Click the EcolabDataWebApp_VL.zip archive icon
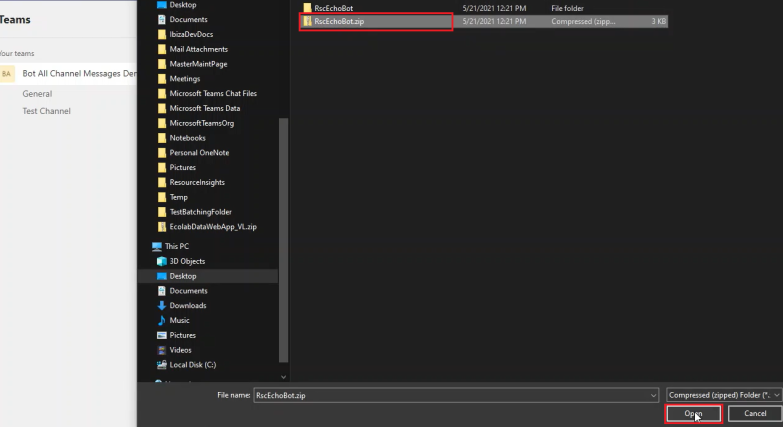Screen dimensions: 783x427 click(161, 227)
